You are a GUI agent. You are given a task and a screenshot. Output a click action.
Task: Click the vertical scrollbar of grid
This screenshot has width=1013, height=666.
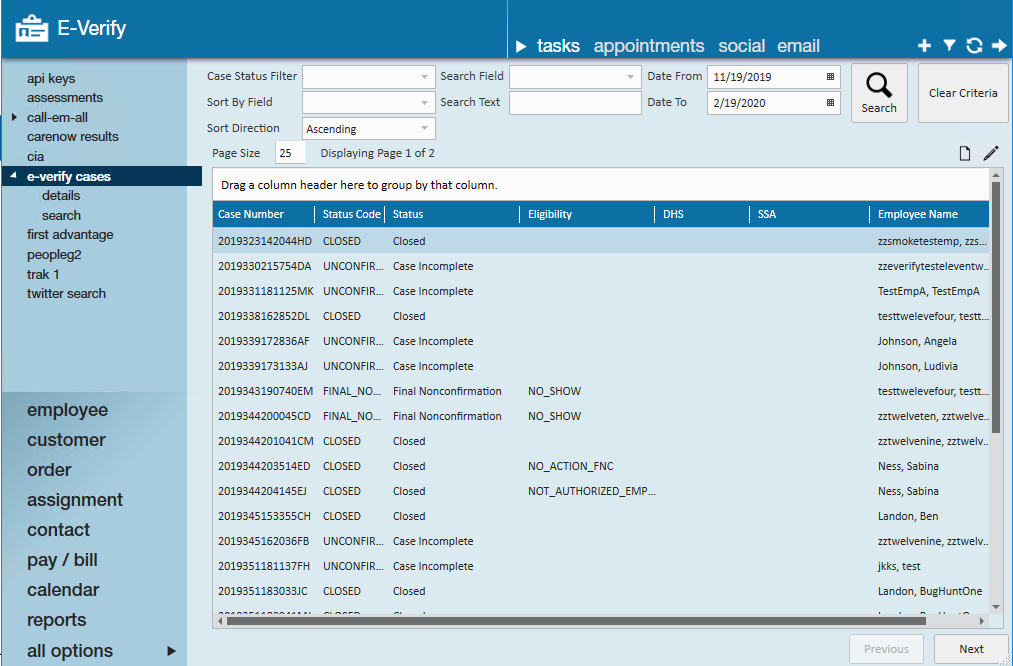[x=996, y=307]
